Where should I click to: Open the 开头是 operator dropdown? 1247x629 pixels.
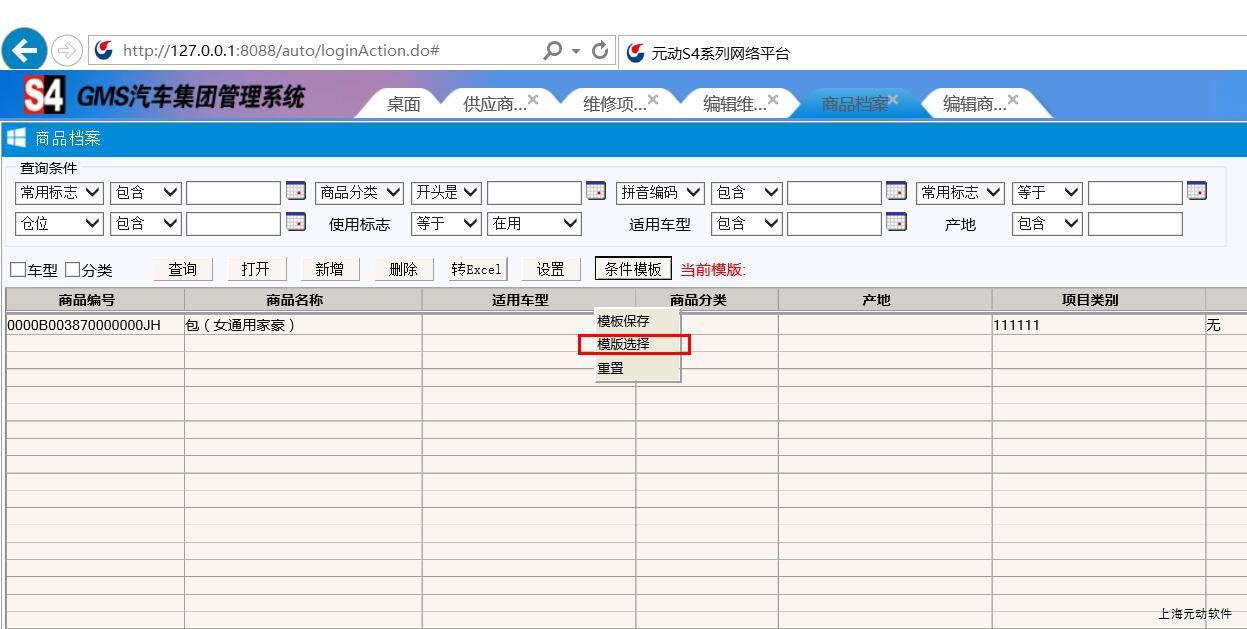446,192
